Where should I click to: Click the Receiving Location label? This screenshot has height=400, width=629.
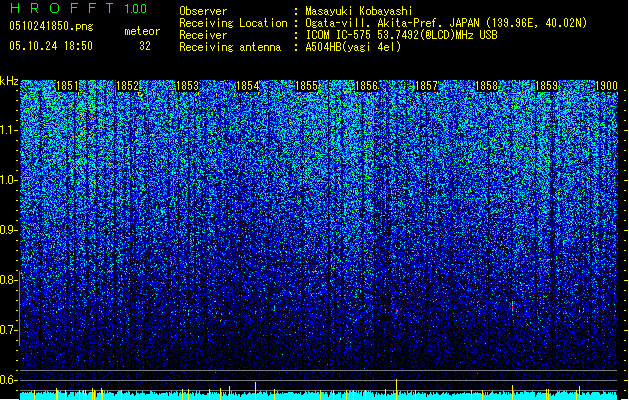[233, 23]
